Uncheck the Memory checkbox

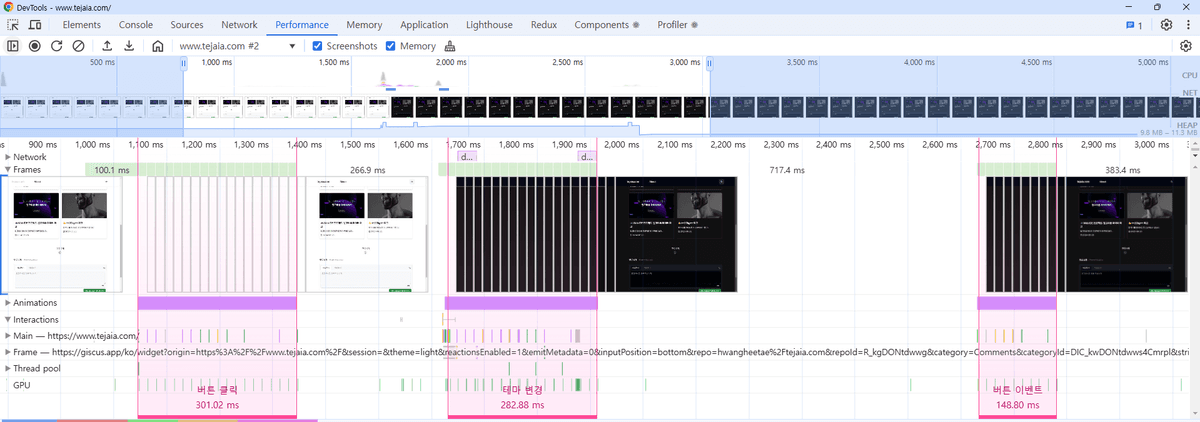[x=391, y=46]
